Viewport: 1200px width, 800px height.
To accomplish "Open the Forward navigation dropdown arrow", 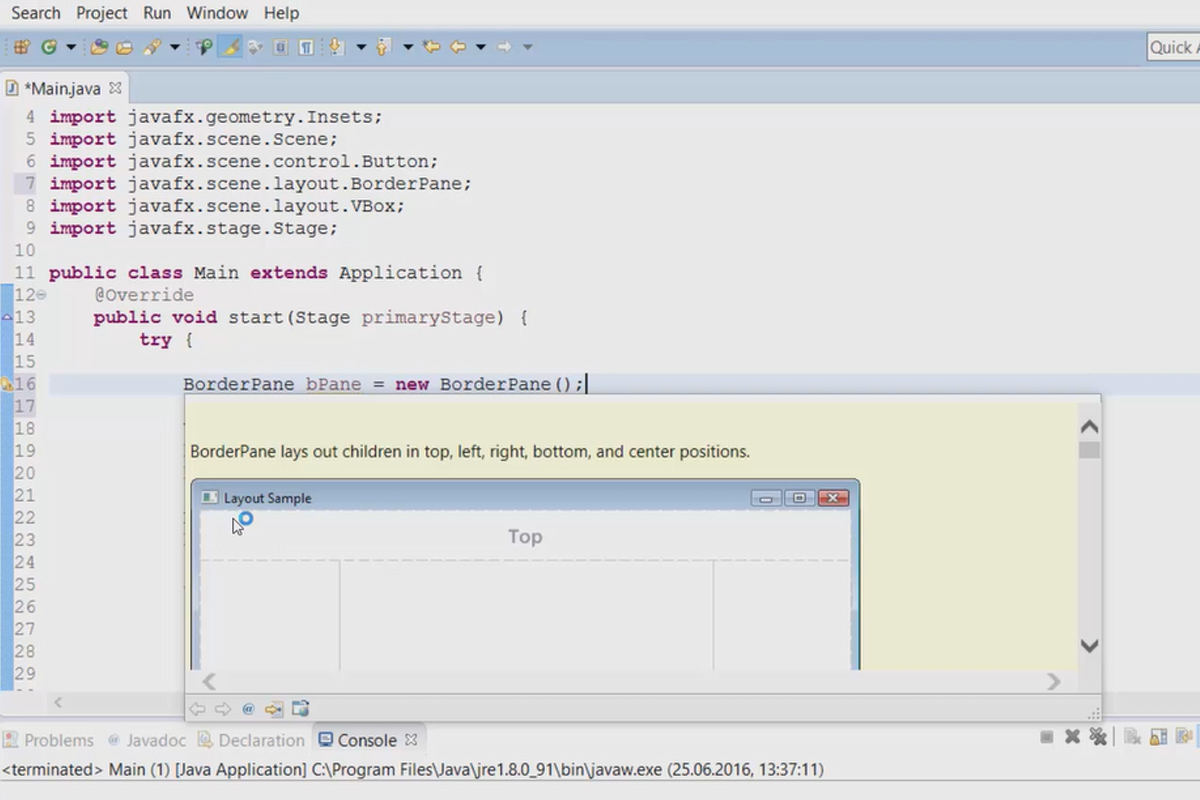I will [x=525, y=46].
